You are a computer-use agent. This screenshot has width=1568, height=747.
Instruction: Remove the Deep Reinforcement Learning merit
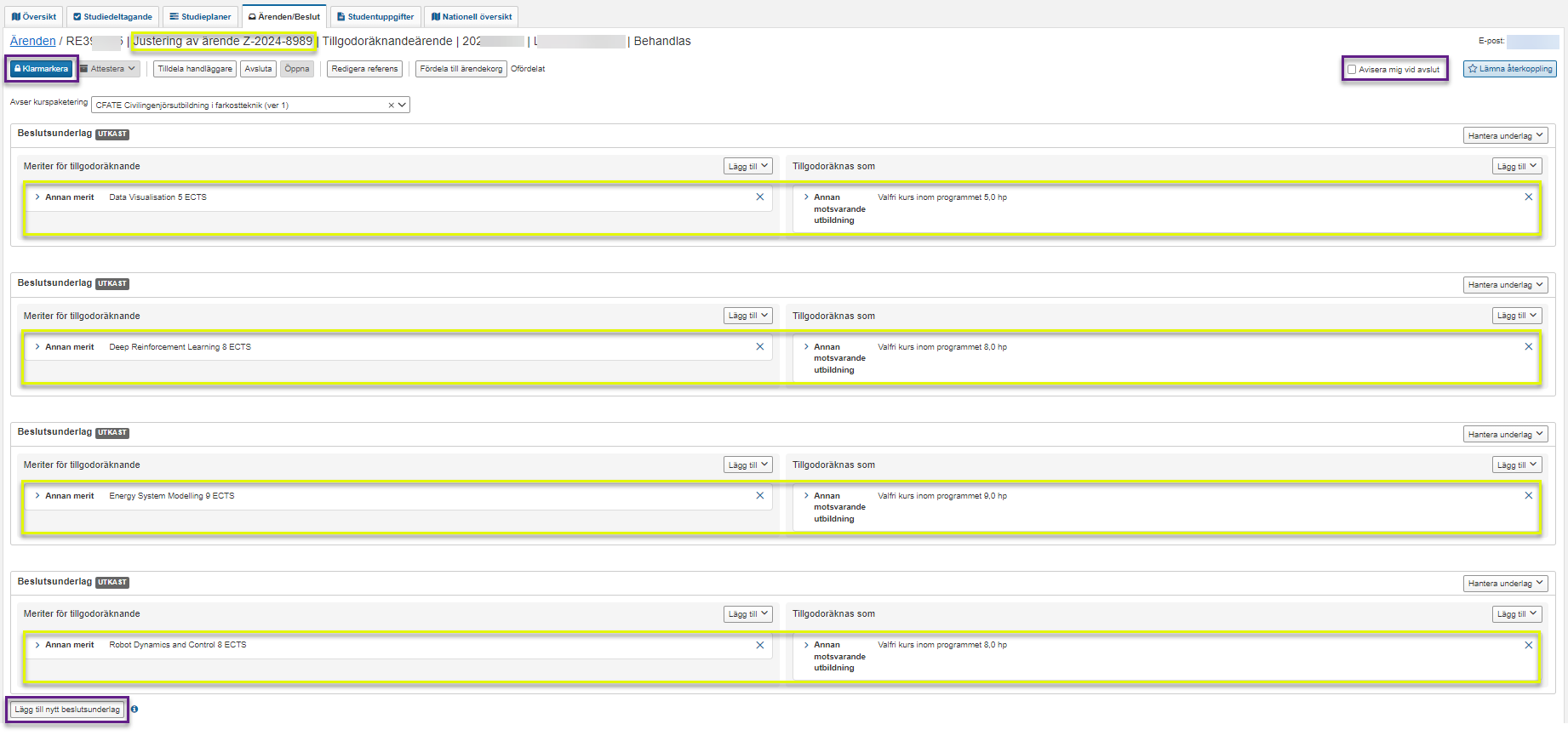[760, 347]
